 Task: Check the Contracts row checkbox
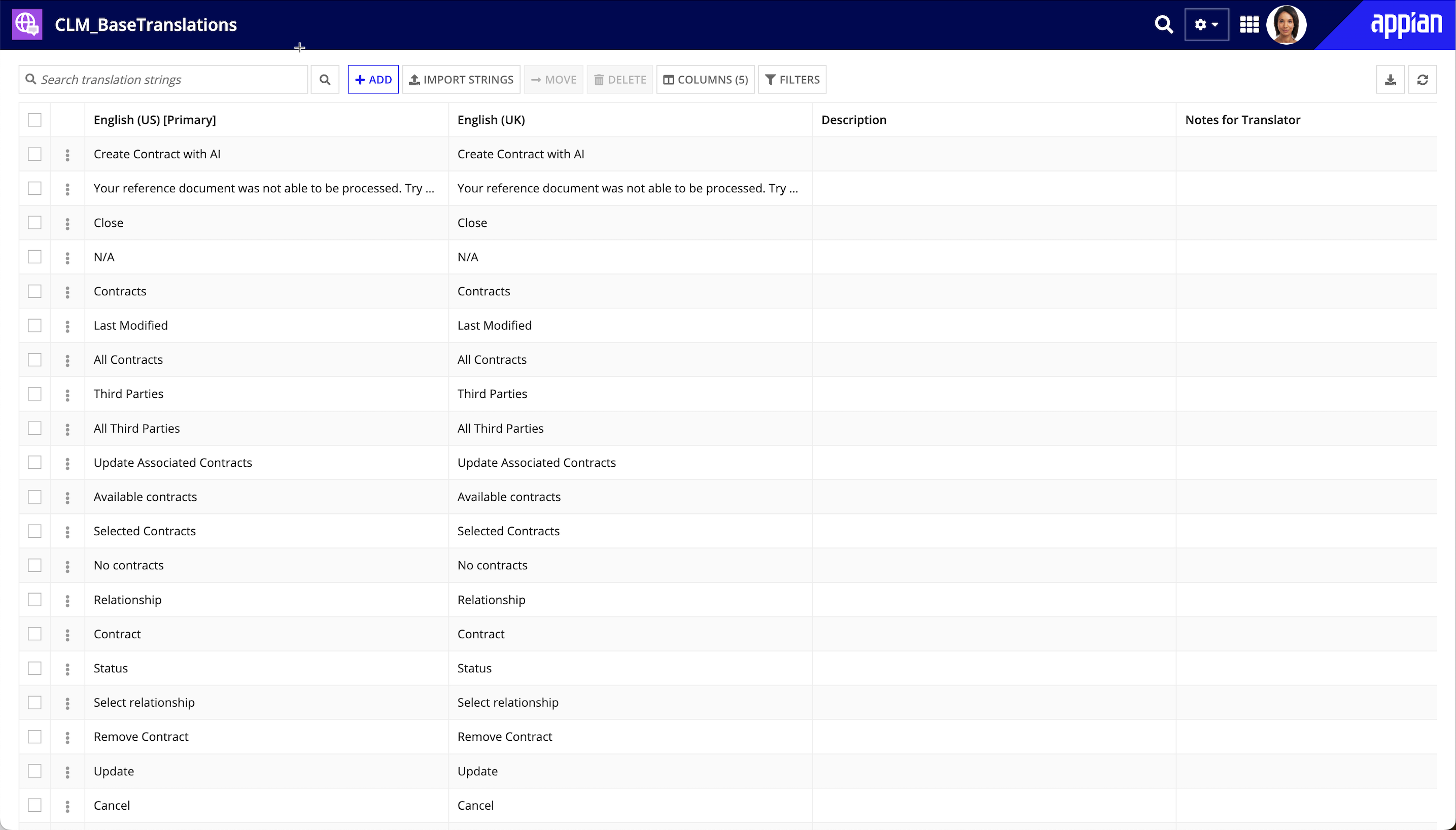[35, 291]
